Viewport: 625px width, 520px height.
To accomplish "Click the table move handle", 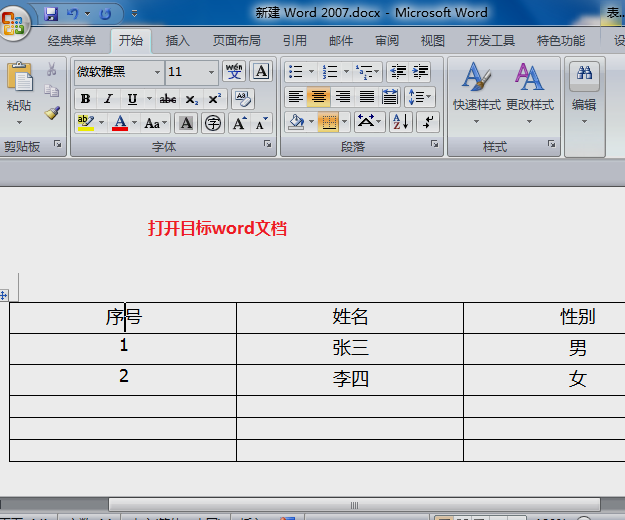I will pyautogui.click(x=4, y=295).
